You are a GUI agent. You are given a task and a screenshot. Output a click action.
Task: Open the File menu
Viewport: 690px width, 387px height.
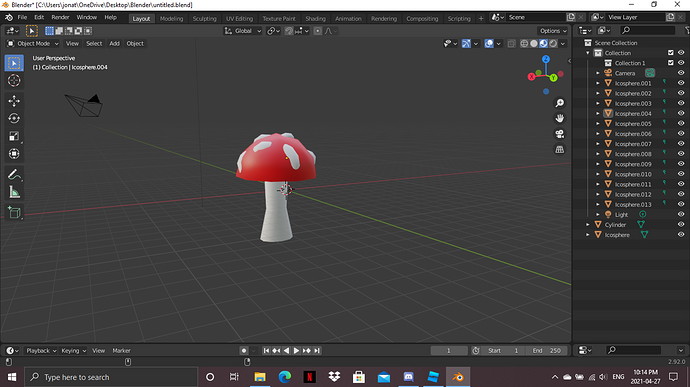(x=22, y=18)
